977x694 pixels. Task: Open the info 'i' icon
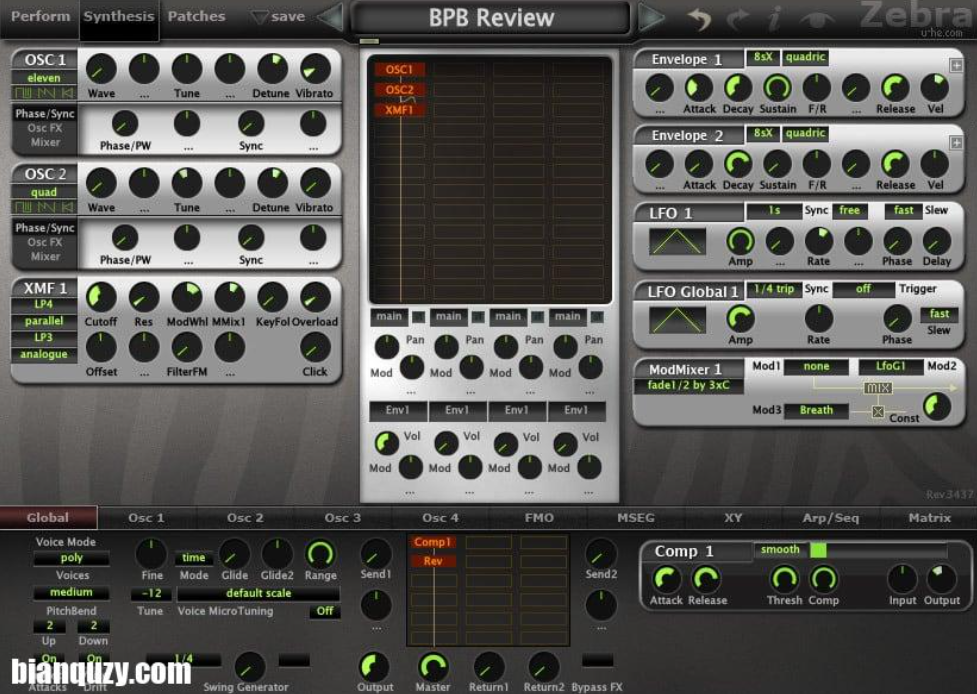775,18
